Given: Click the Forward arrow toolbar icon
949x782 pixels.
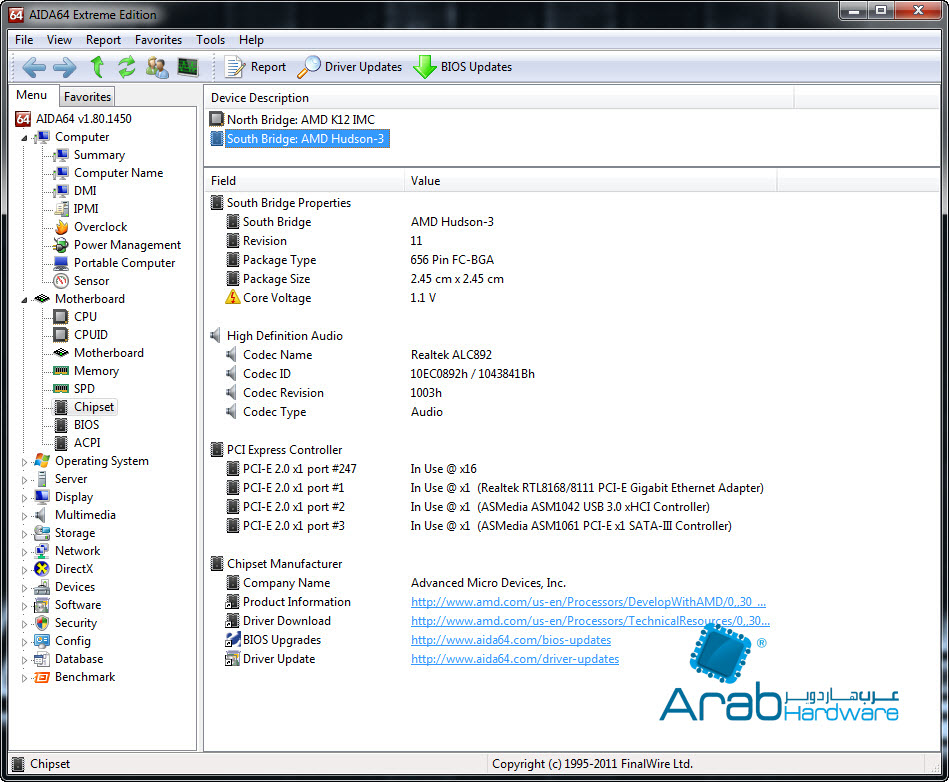Looking at the screenshot, I should [x=65, y=67].
